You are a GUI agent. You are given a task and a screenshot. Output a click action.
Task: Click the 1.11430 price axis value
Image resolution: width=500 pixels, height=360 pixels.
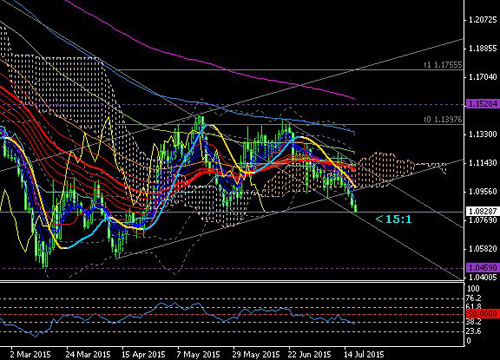pyautogui.click(x=483, y=163)
